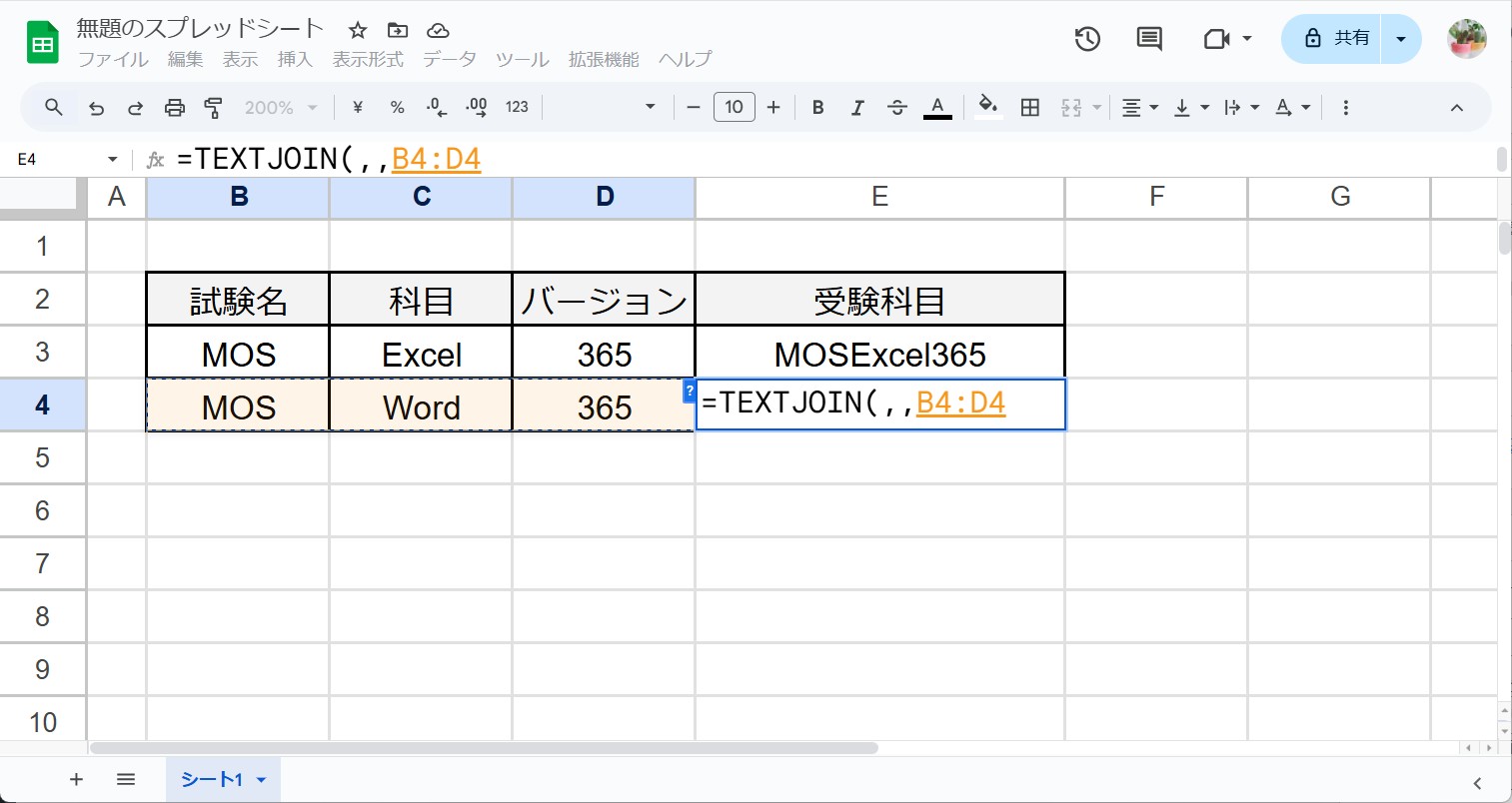
Task: Open the cell borders menu
Action: pos(1030,107)
